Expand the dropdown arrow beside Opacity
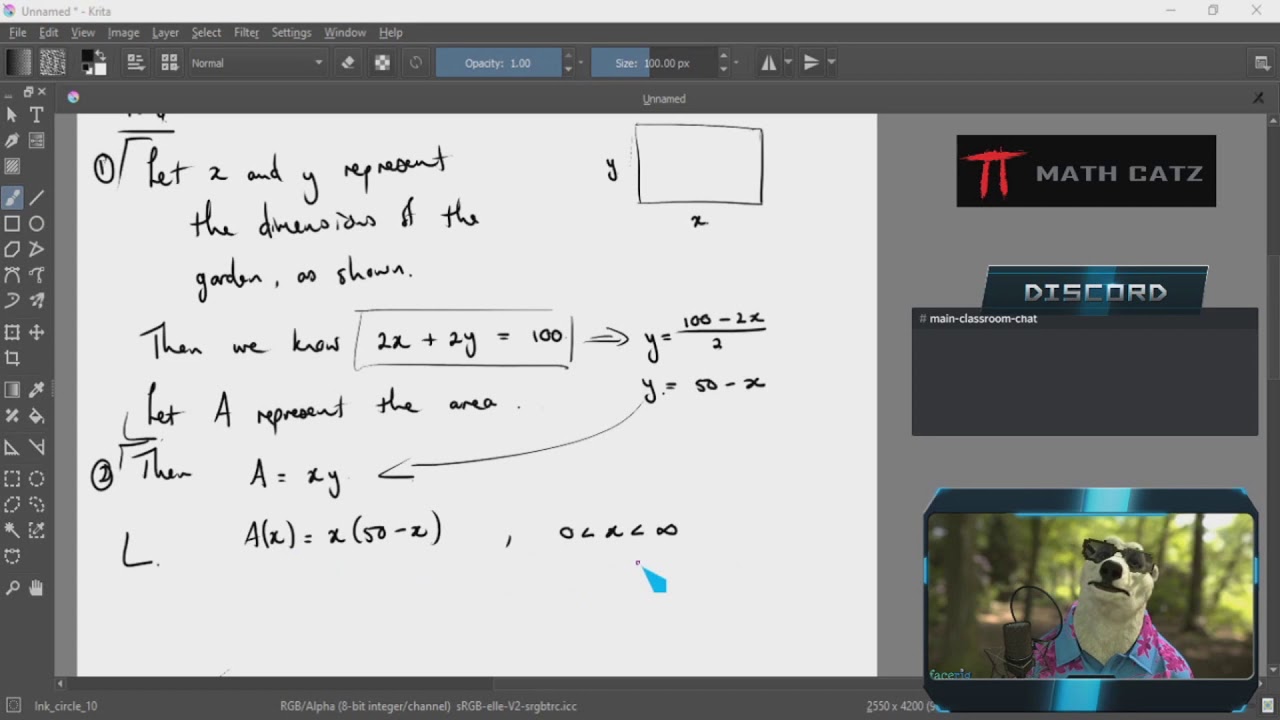The height and width of the screenshot is (720, 1280). coord(580,62)
